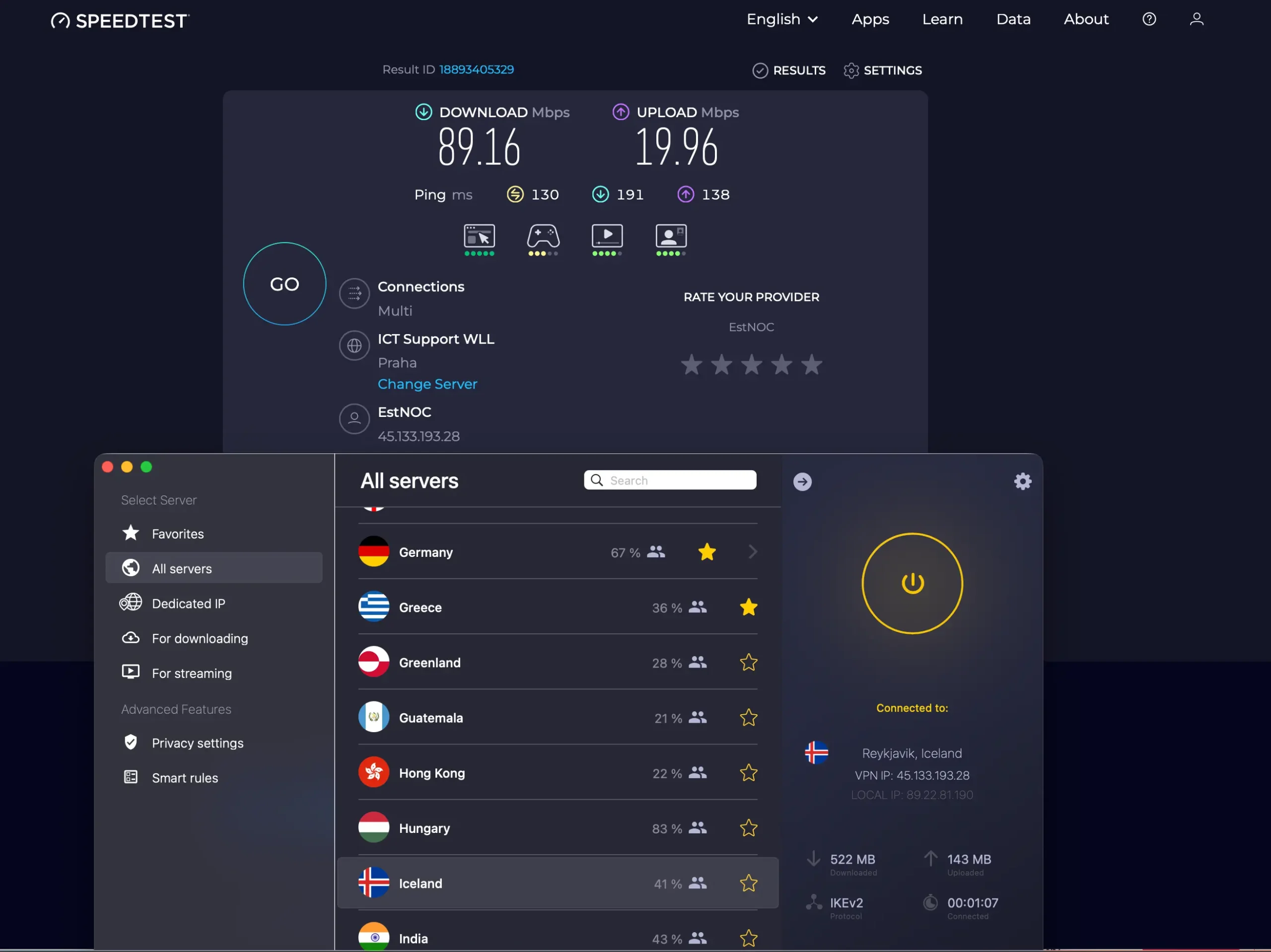Click the user account icon
The height and width of the screenshot is (952, 1271).
[x=1197, y=19]
